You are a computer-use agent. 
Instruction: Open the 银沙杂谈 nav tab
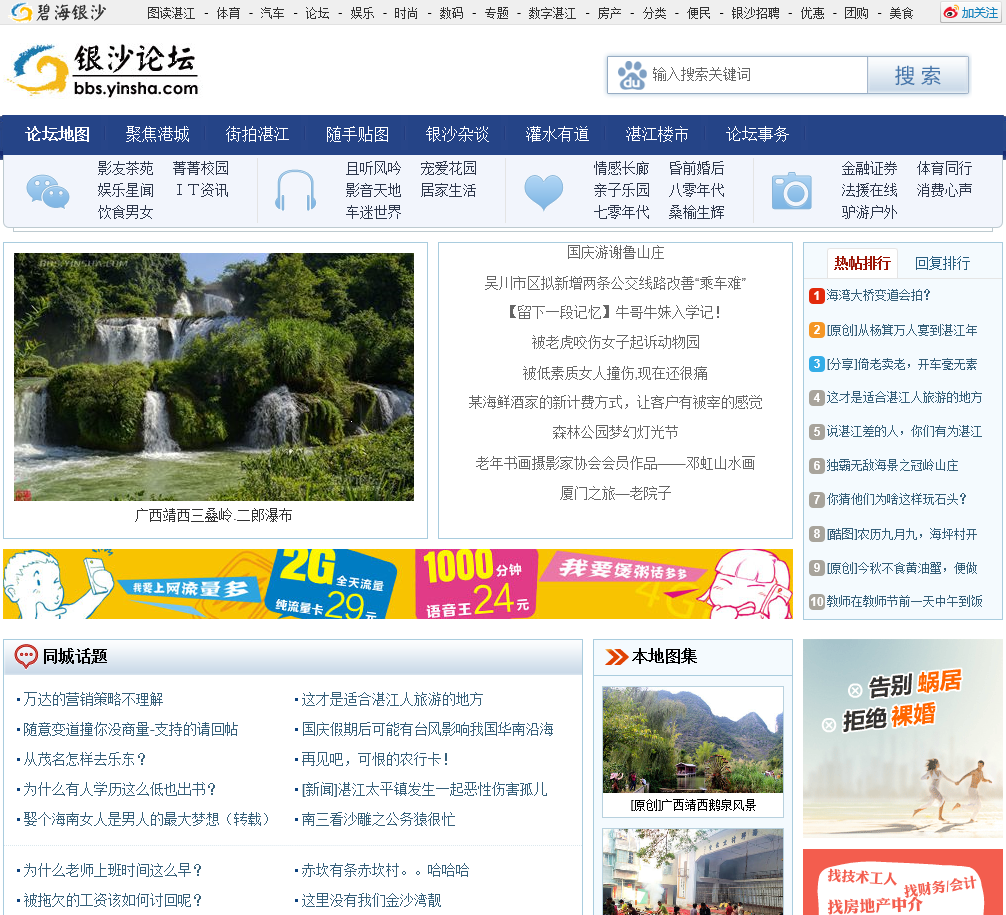click(457, 134)
